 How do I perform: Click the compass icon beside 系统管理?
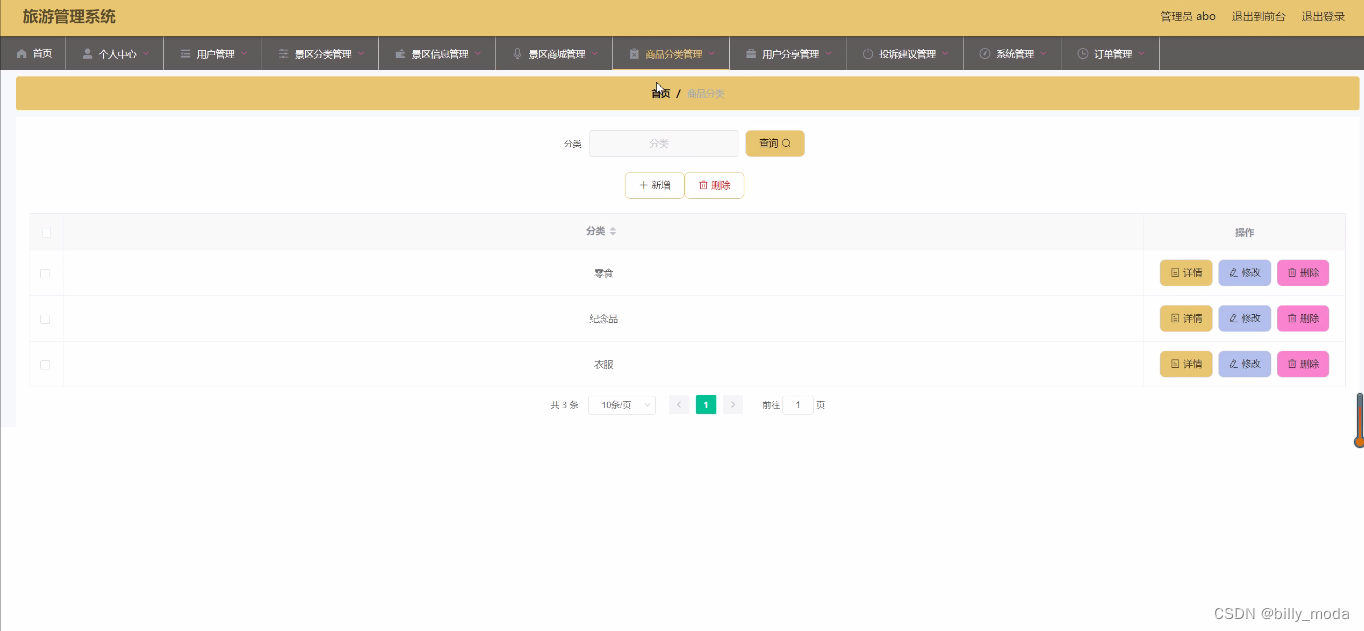tap(985, 54)
